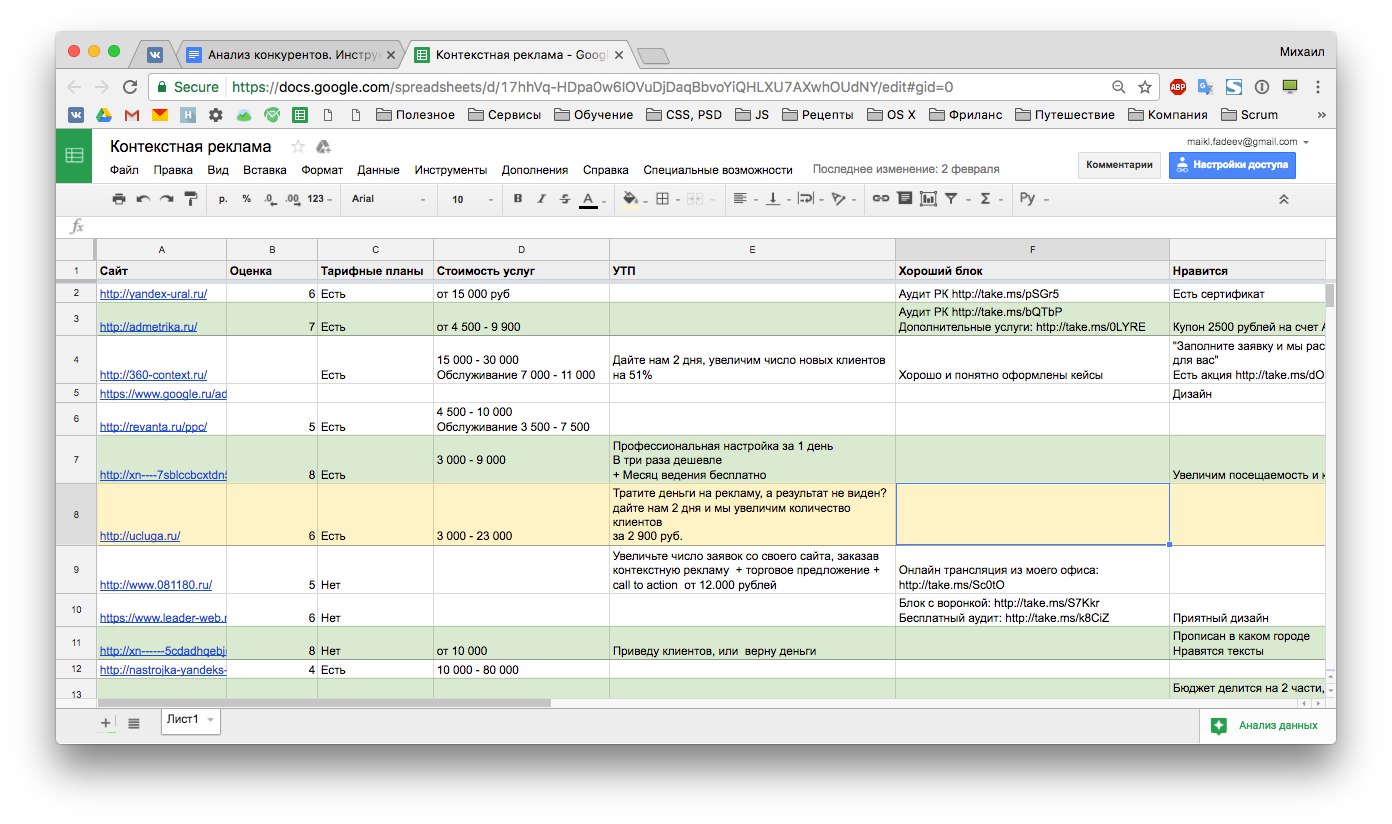Open the Формат menu

pyautogui.click(x=322, y=170)
